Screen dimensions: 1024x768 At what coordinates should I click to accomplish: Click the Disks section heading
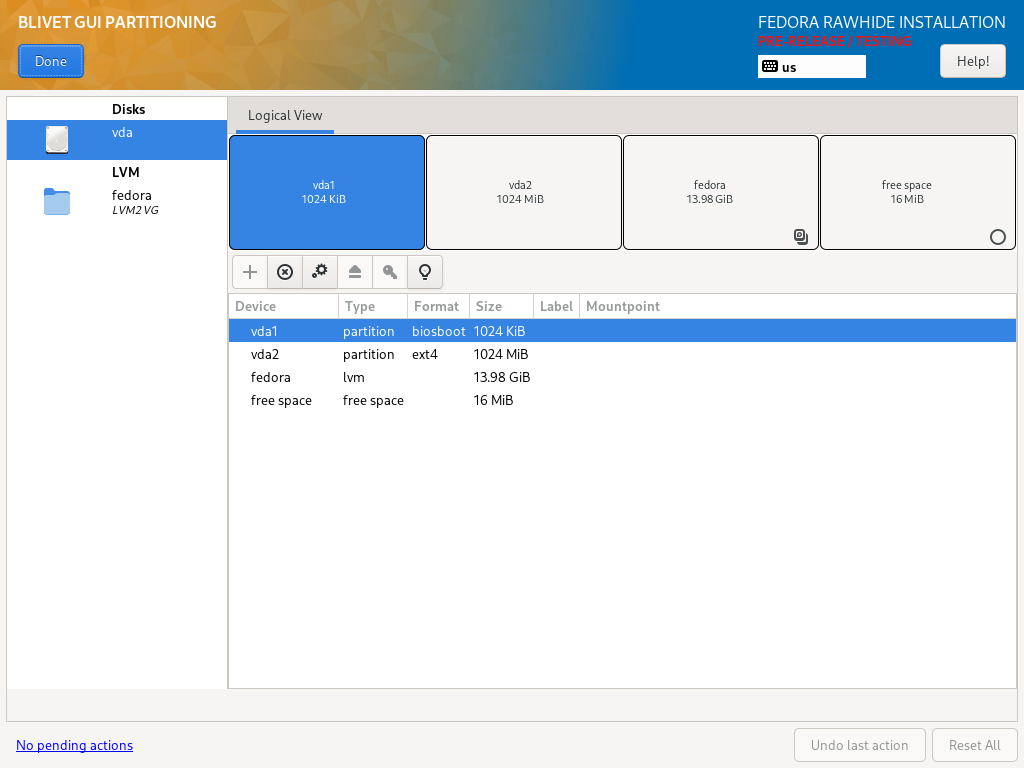(x=129, y=109)
